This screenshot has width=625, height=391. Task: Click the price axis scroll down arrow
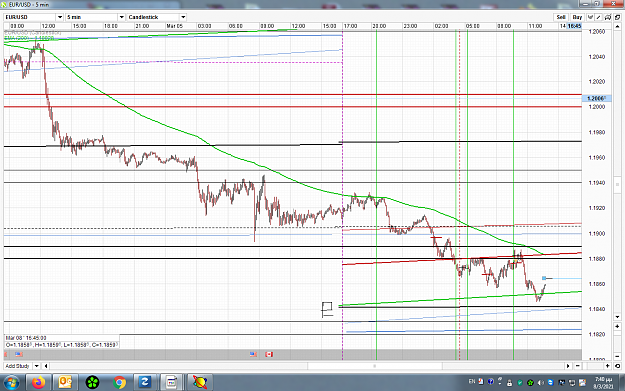(x=617, y=317)
